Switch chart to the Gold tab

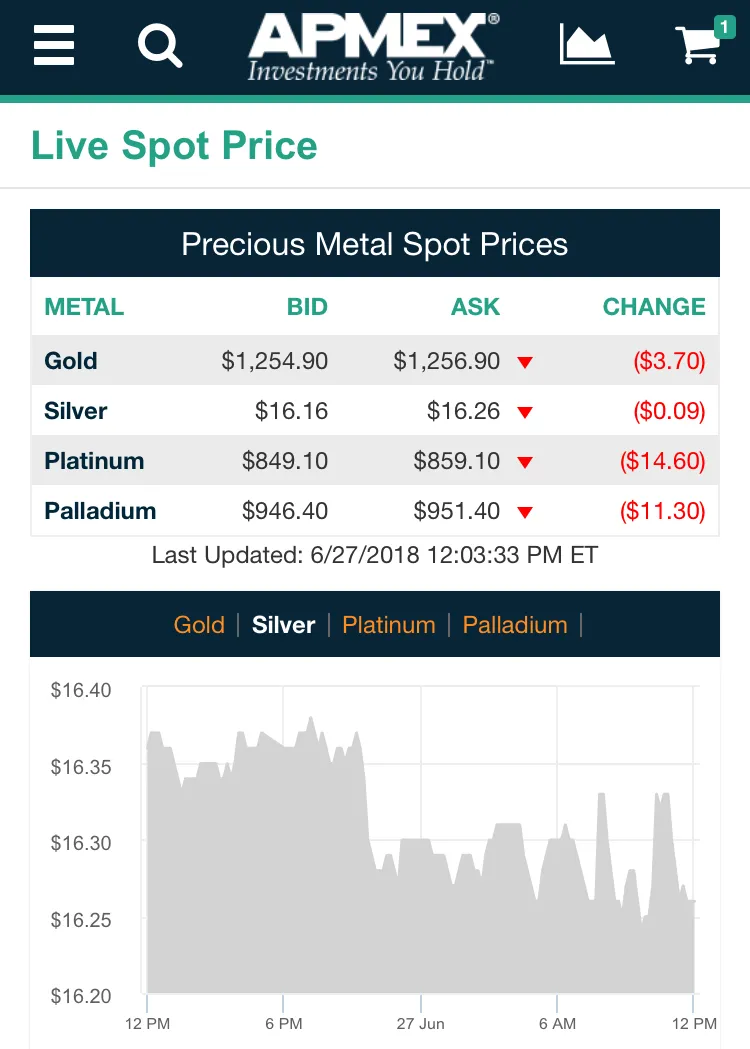point(199,625)
